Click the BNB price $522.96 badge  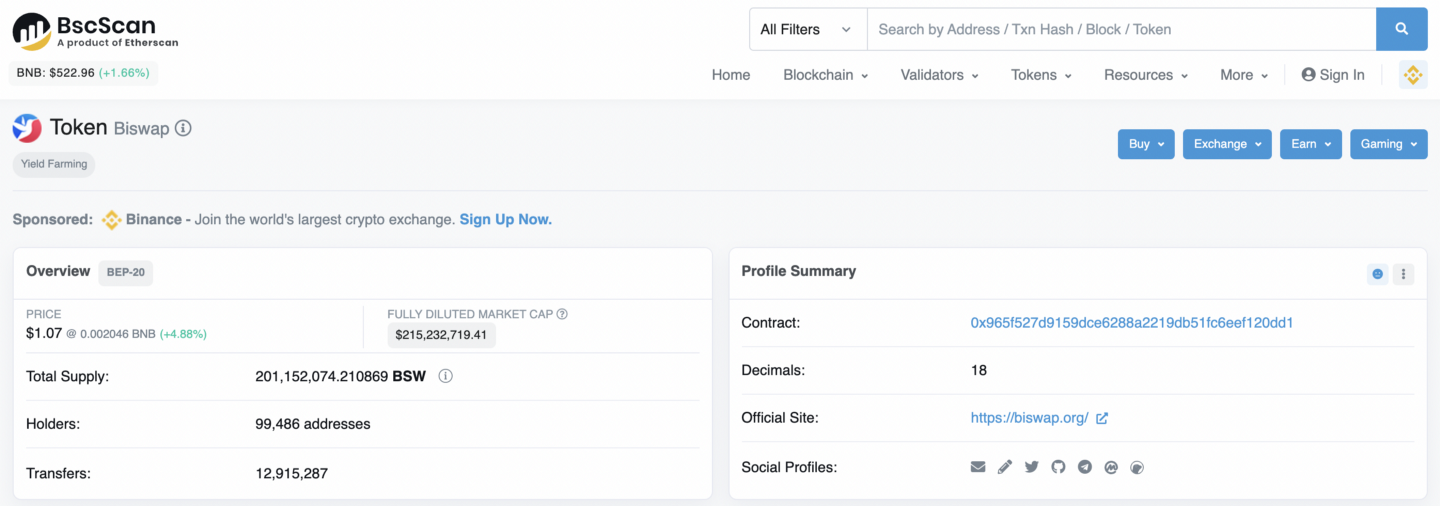84,73
